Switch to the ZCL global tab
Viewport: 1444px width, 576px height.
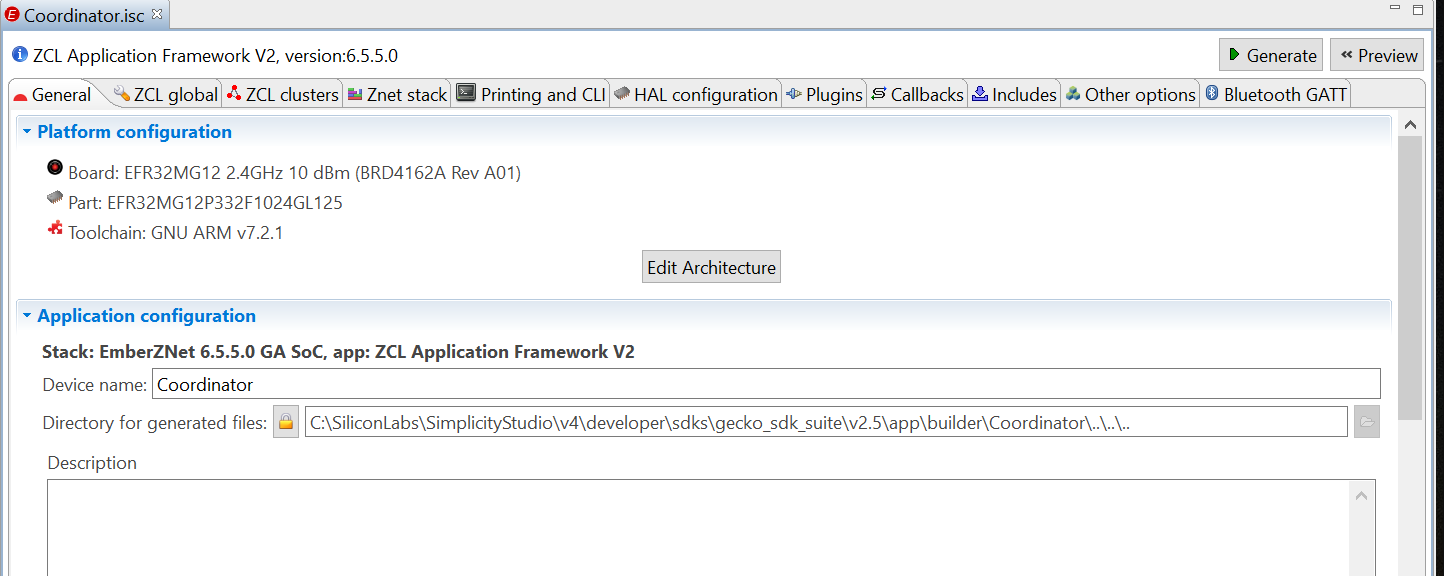tap(165, 95)
